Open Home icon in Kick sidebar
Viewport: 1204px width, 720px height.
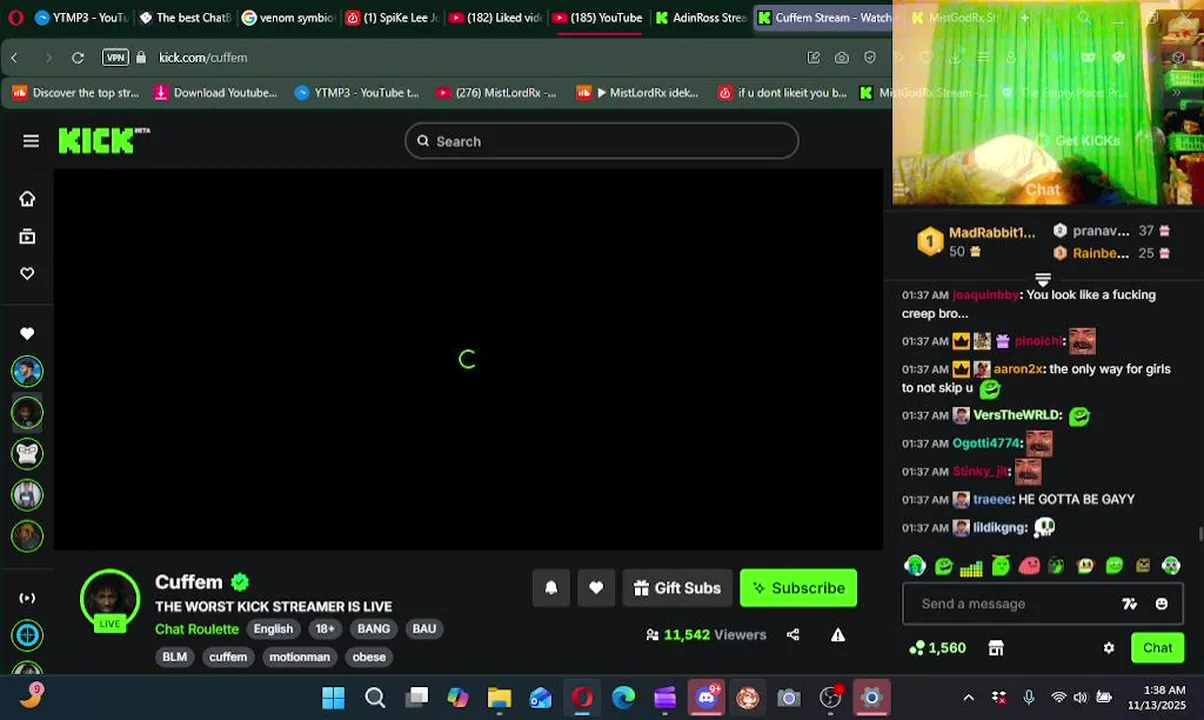pos(27,198)
